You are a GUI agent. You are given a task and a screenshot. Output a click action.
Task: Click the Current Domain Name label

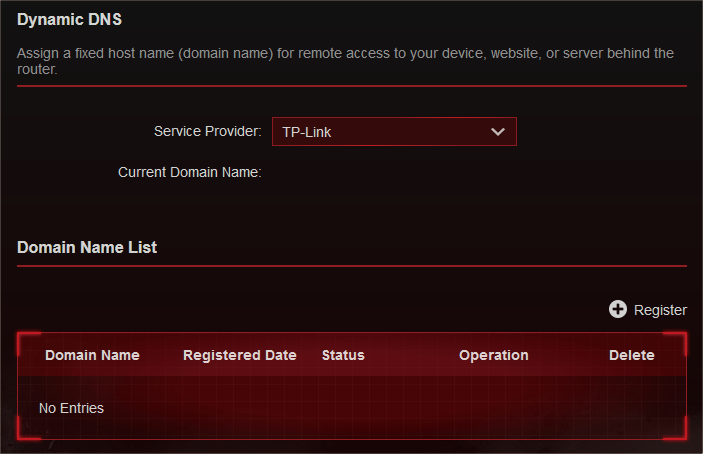coord(190,172)
